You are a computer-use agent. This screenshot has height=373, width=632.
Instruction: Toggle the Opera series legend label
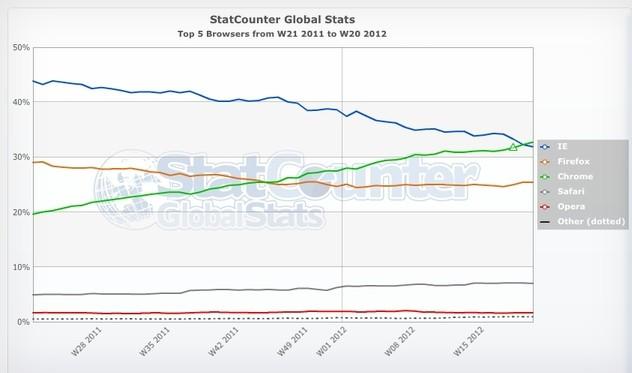coord(571,206)
